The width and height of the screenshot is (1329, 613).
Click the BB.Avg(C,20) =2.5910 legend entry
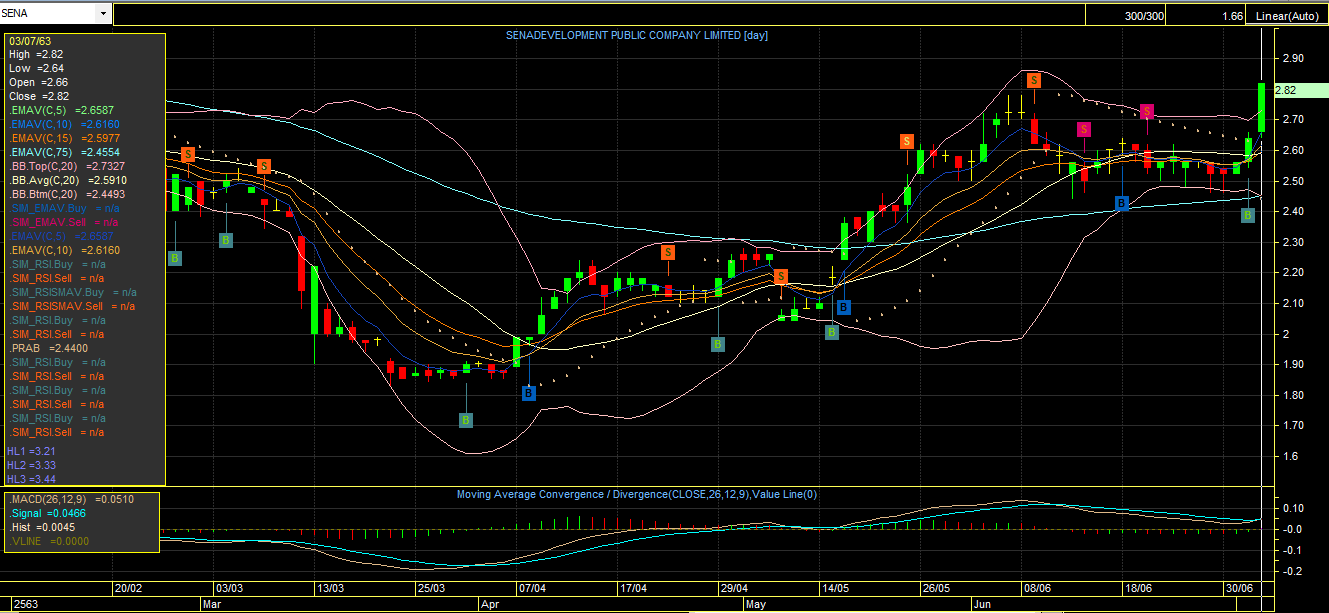pyautogui.click(x=68, y=180)
